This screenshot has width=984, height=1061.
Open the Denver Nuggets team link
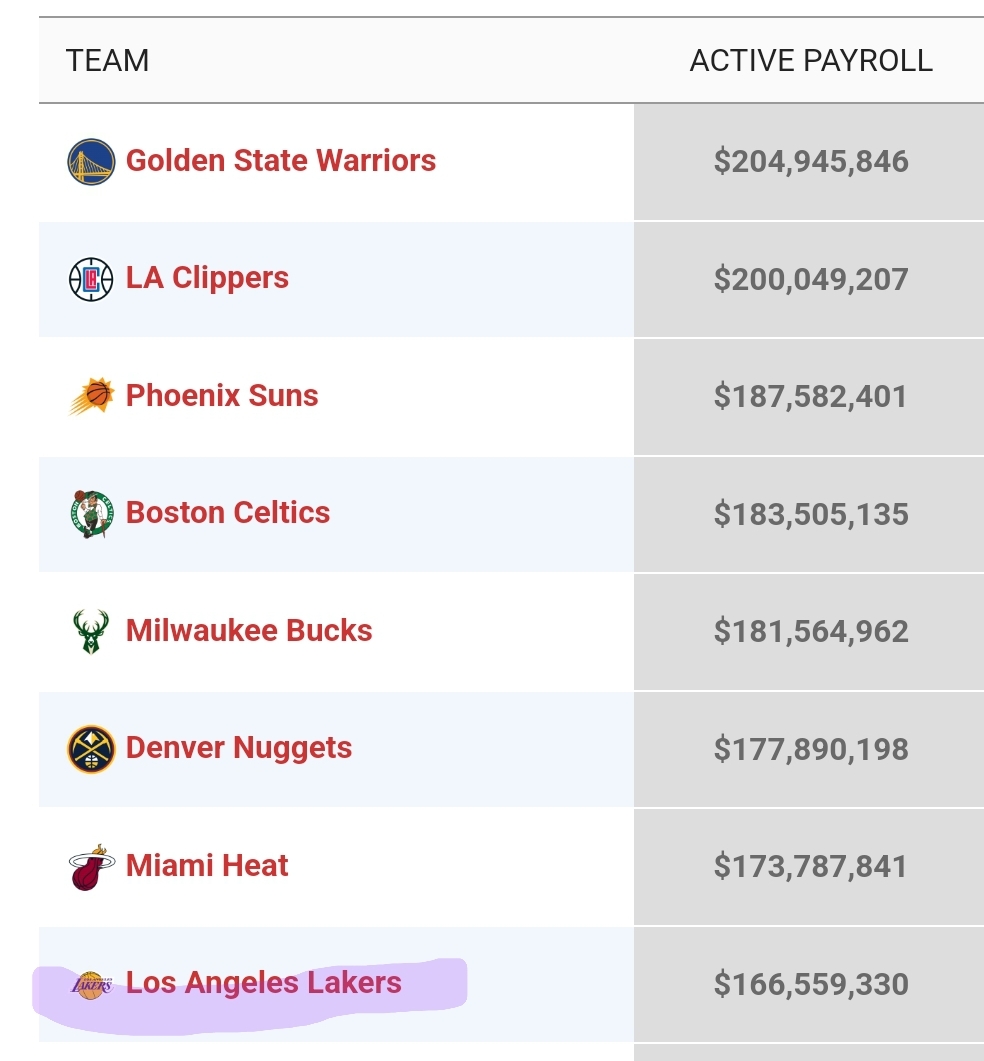pyautogui.click(x=239, y=748)
